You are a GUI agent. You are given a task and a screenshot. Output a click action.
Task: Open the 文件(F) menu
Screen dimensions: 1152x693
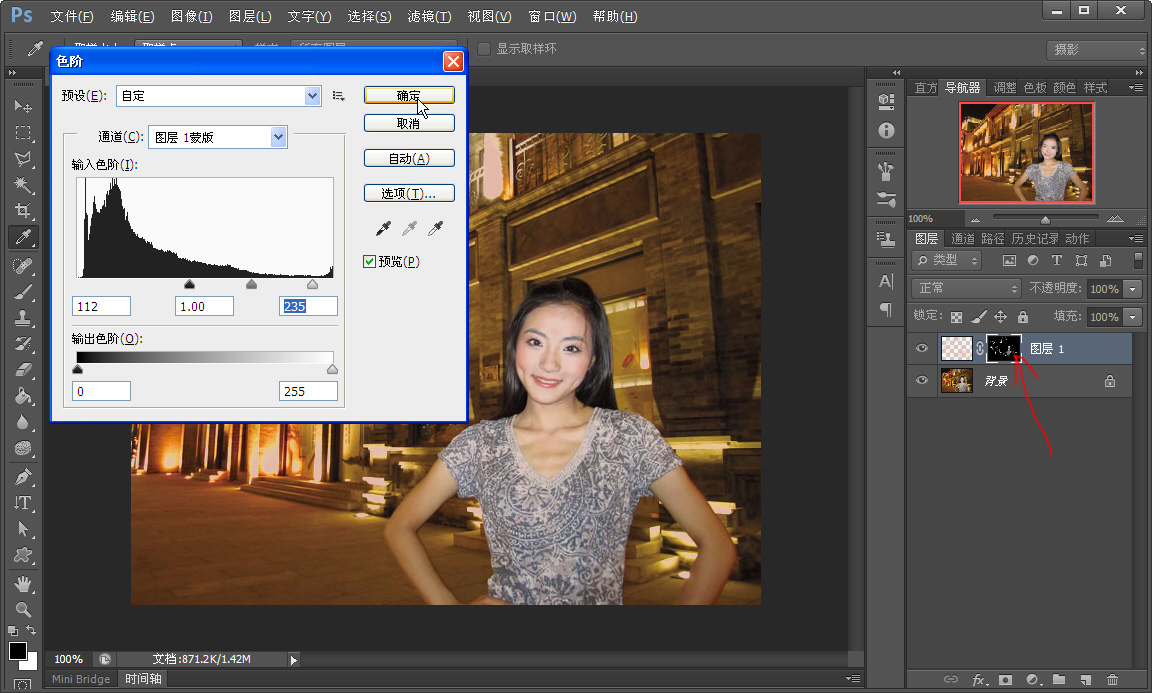point(72,16)
